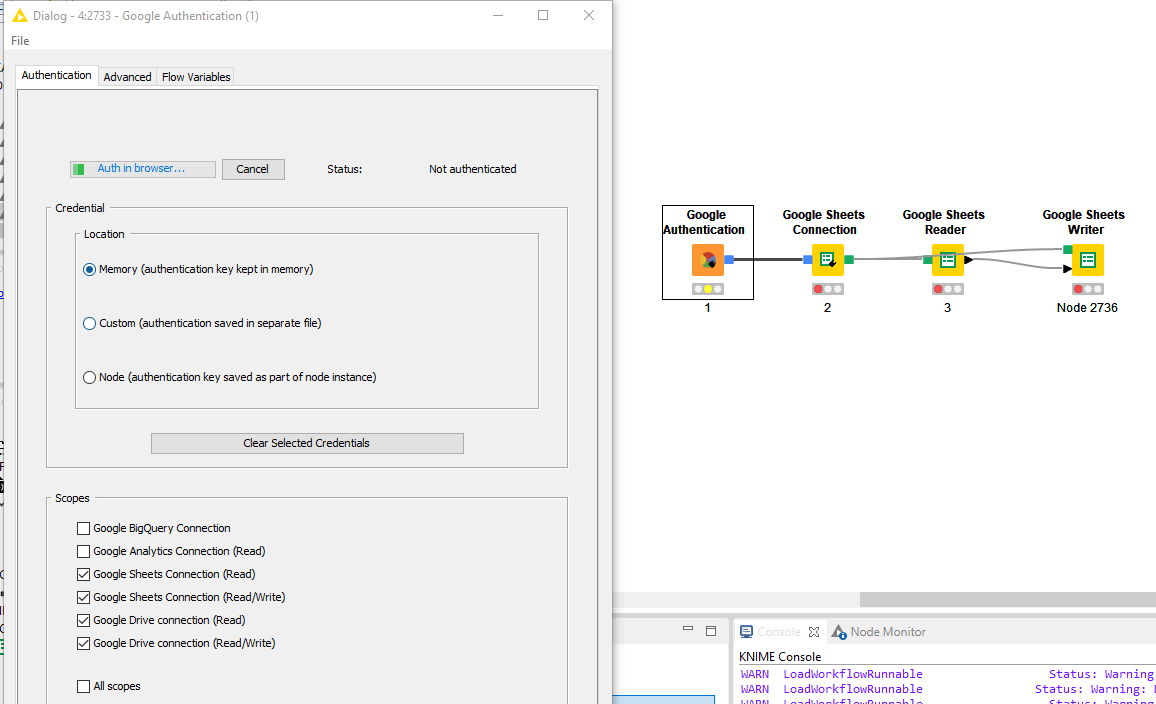This screenshot has width=1156, height=704.
Task: Tick the All scopes checkbox
Action: coord(83,686)
